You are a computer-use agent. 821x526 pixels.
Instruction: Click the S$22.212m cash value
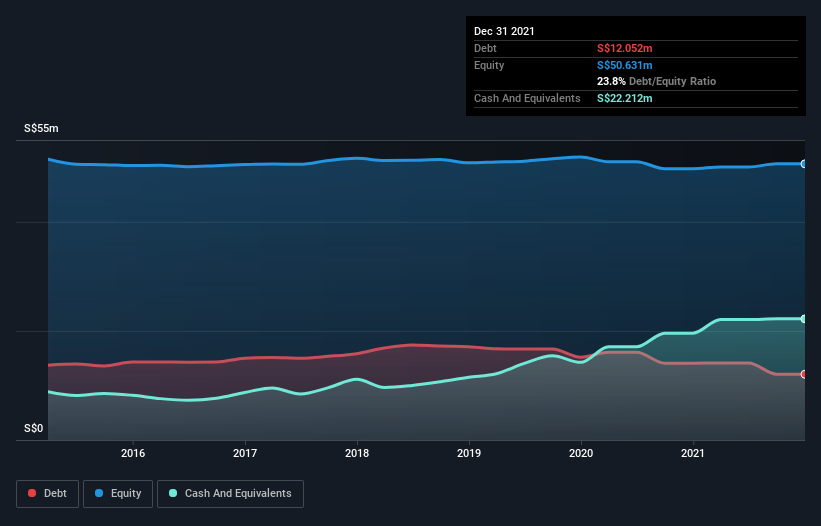coord(625,98)
